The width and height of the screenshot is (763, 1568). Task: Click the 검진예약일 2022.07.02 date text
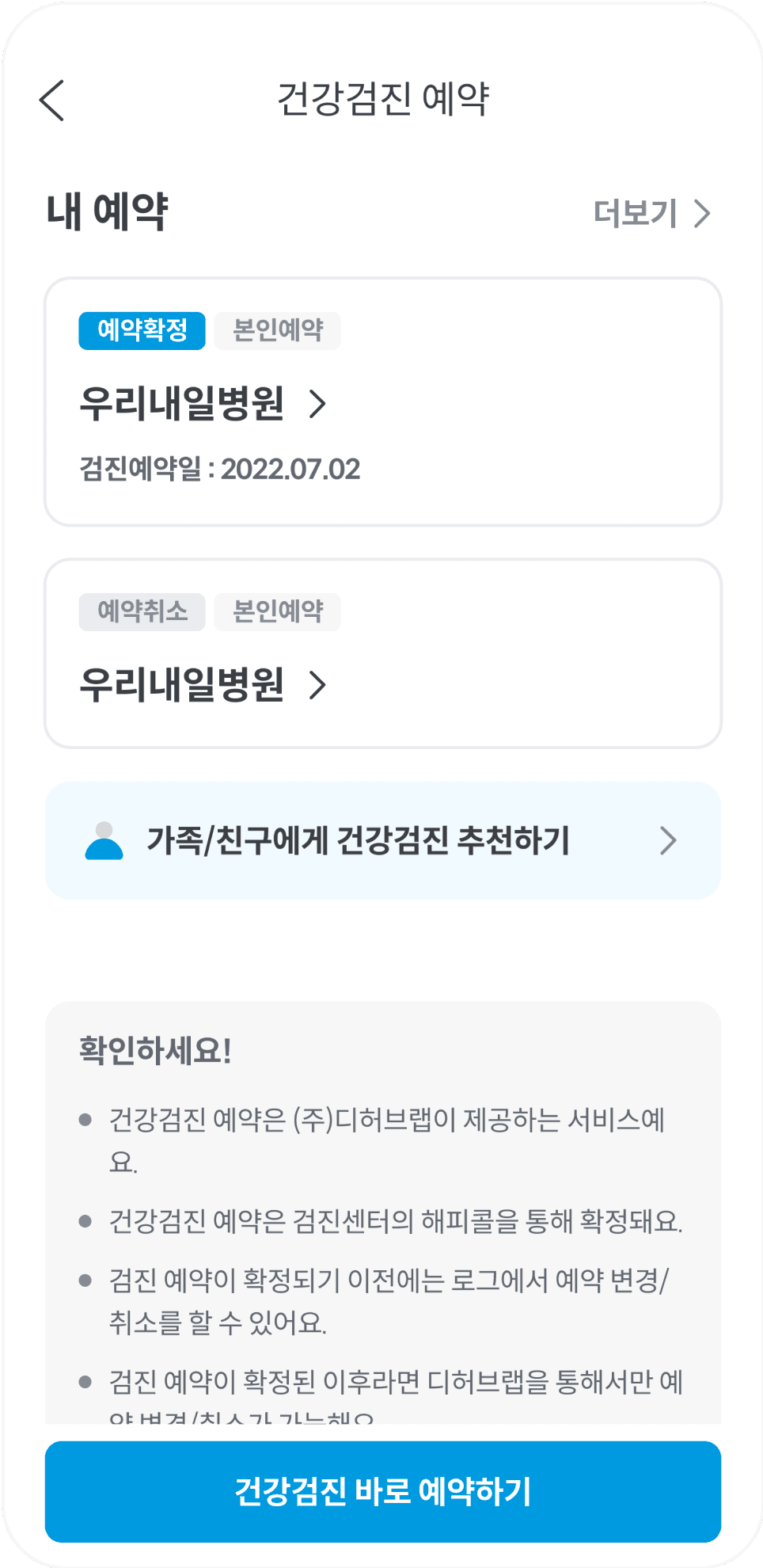[220, 469]
